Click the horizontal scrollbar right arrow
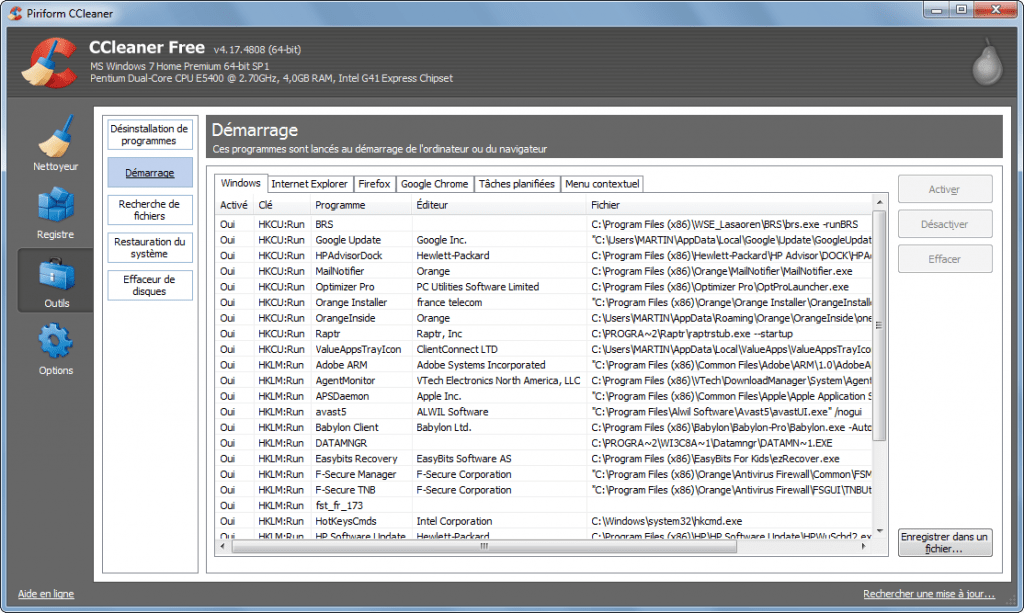 point(864,546)
